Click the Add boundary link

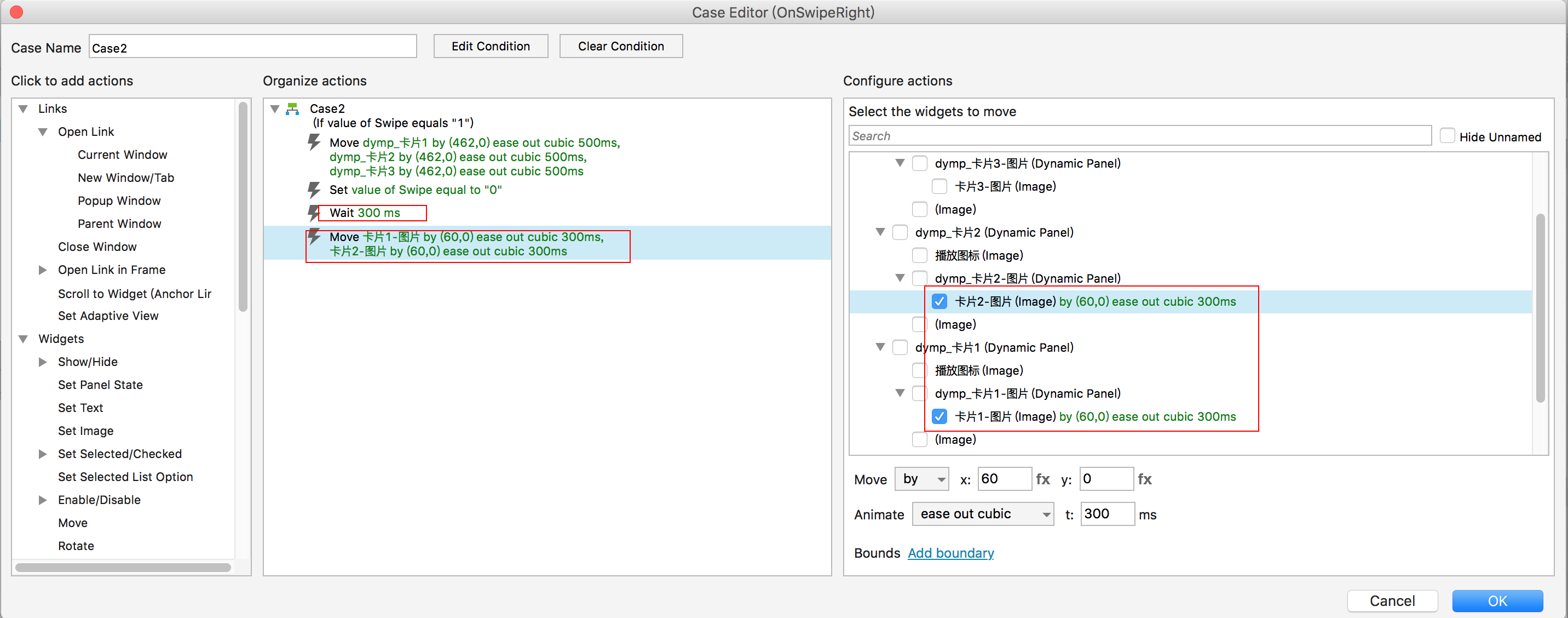tap(950, 553)
